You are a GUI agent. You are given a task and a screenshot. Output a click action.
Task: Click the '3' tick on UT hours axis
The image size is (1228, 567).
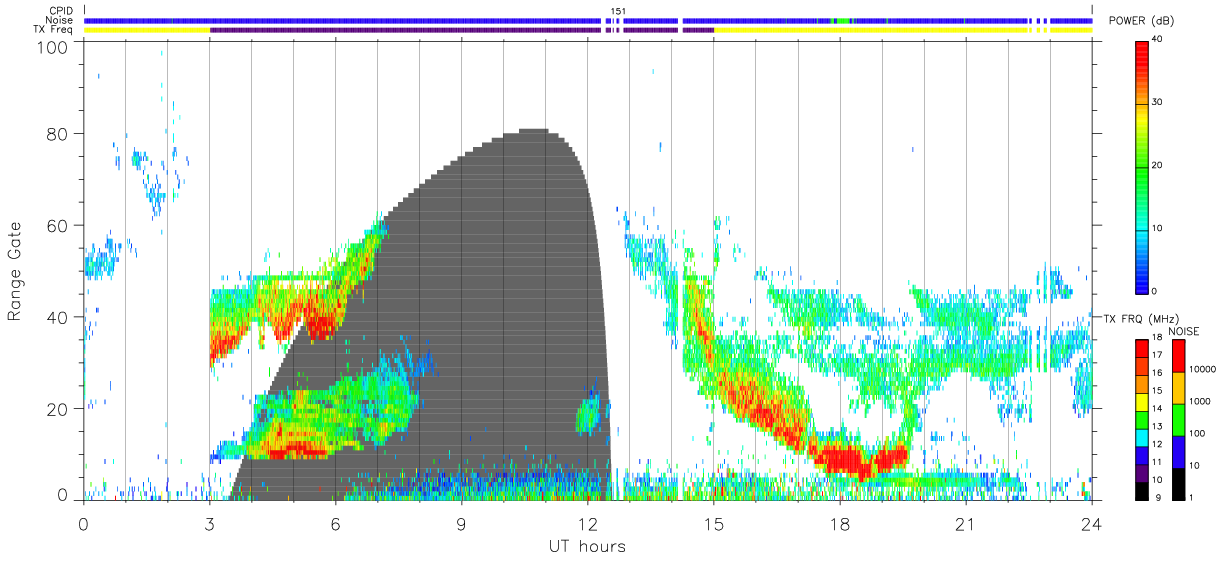click(x=210, y=523)
